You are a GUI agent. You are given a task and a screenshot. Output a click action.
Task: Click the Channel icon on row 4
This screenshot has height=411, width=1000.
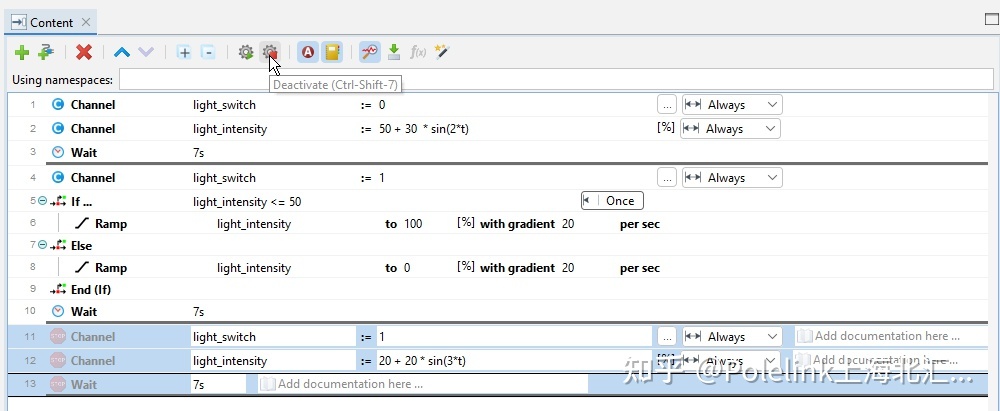click(58, 178)
